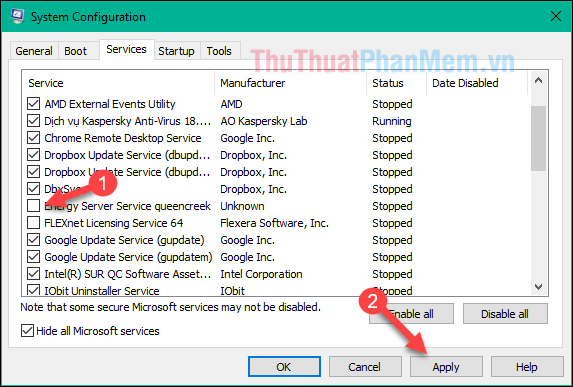Screen dimensions: 573x387
Task: Apply the service changes
Action: (x=446, y=367)
